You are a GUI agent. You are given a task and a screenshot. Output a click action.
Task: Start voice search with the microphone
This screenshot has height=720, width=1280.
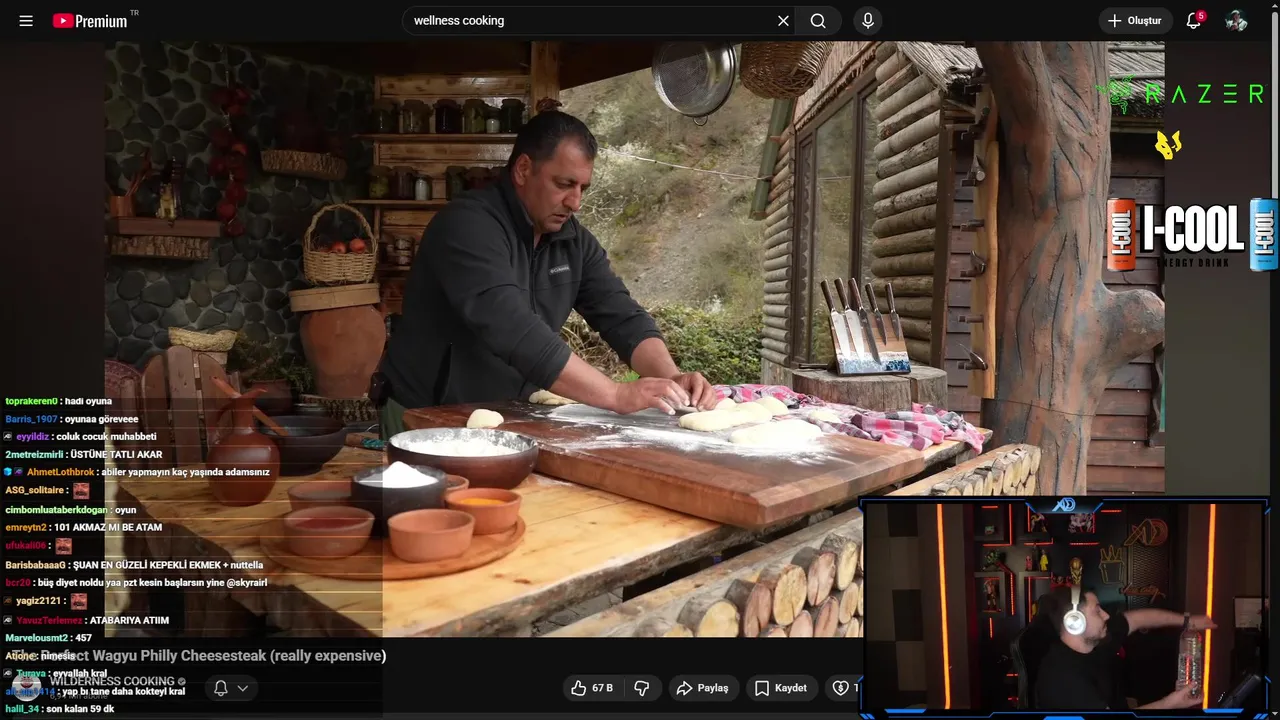(x=868, y=21)
